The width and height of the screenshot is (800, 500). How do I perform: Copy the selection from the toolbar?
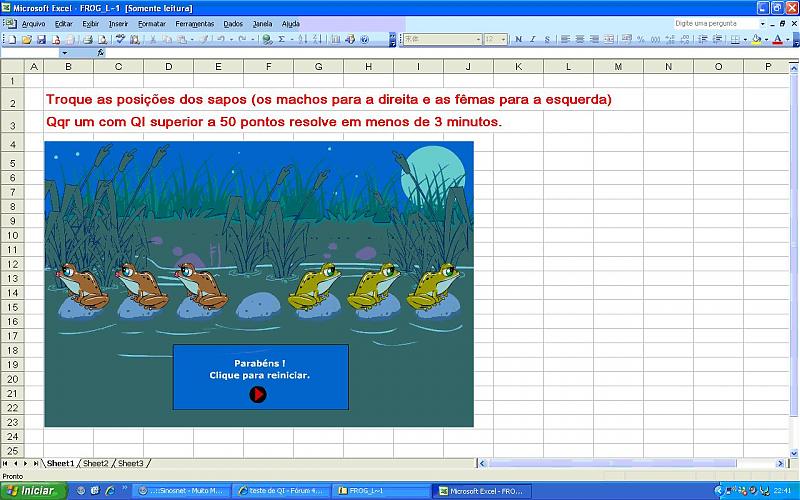pos(167,39)
